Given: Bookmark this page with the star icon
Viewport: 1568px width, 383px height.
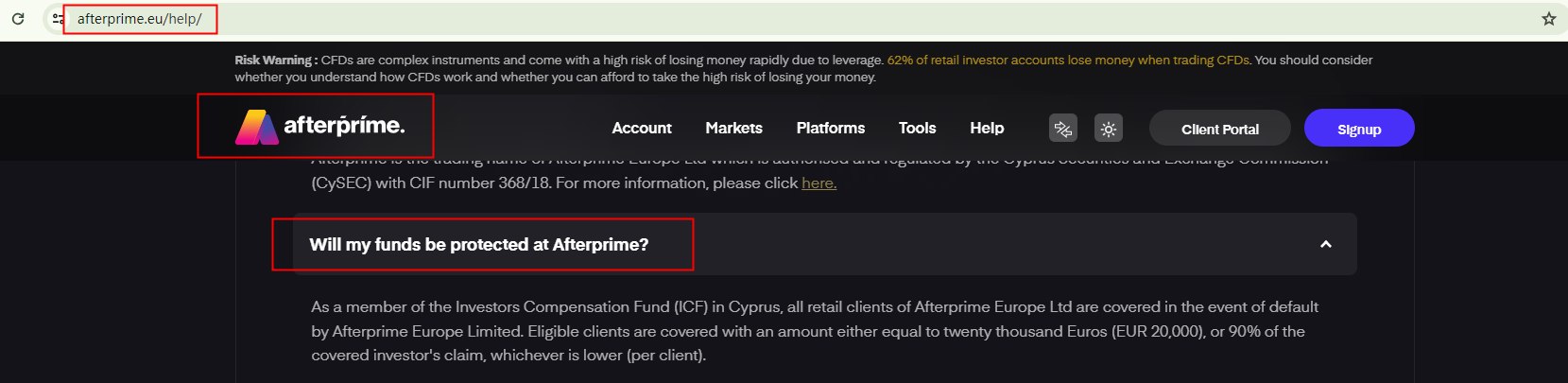Looking at the screenshot, I should [1548, 19].
